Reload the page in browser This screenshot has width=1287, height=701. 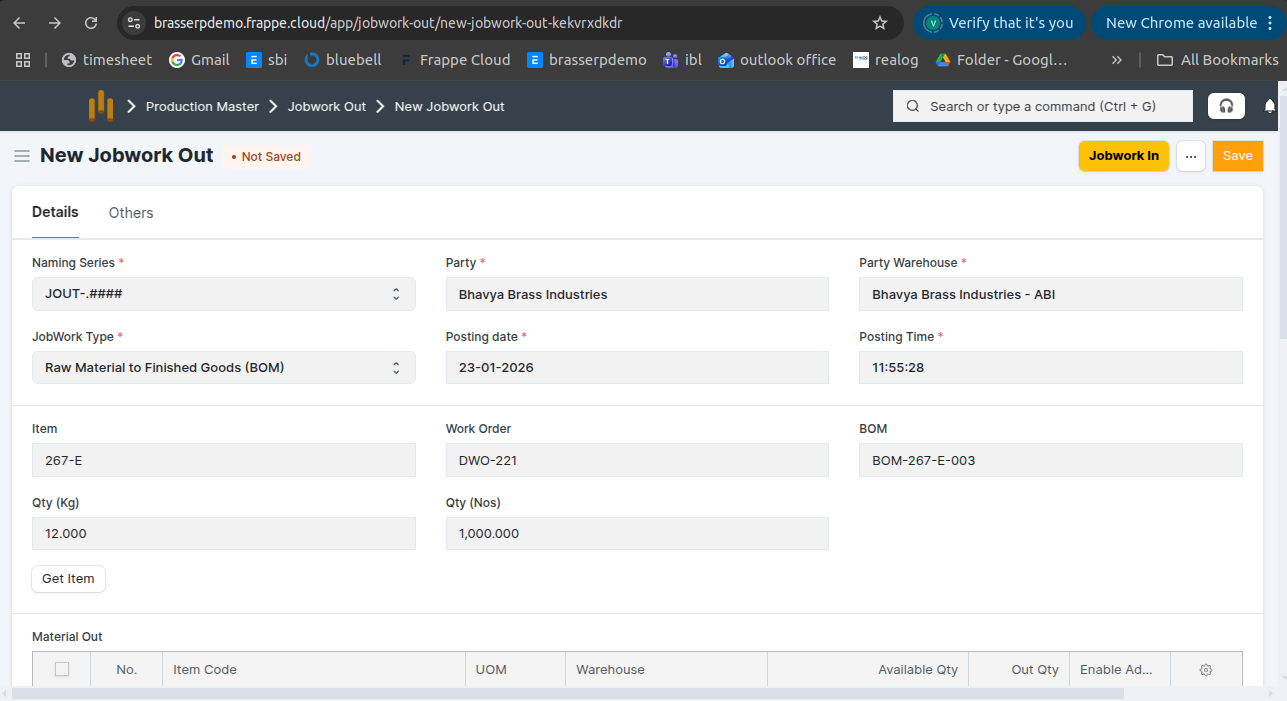click(91, 23)
